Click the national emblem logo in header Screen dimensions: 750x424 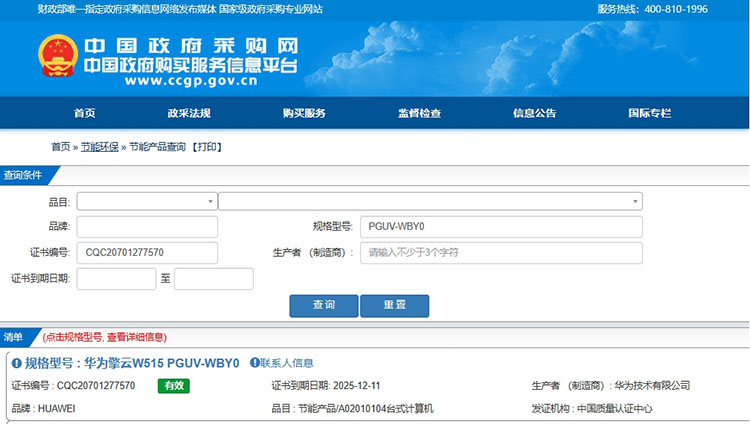(x=56, y=58)
